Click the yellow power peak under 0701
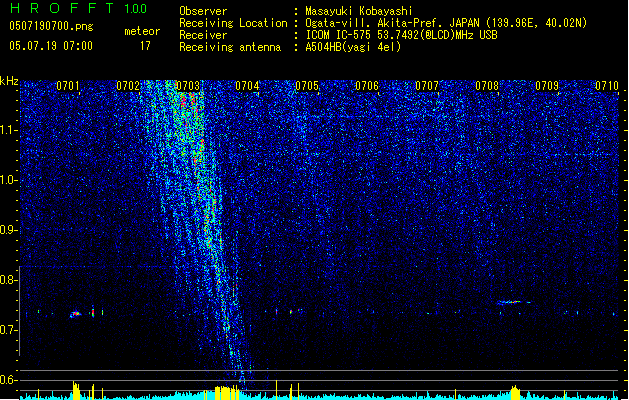 tap(76, 390)
